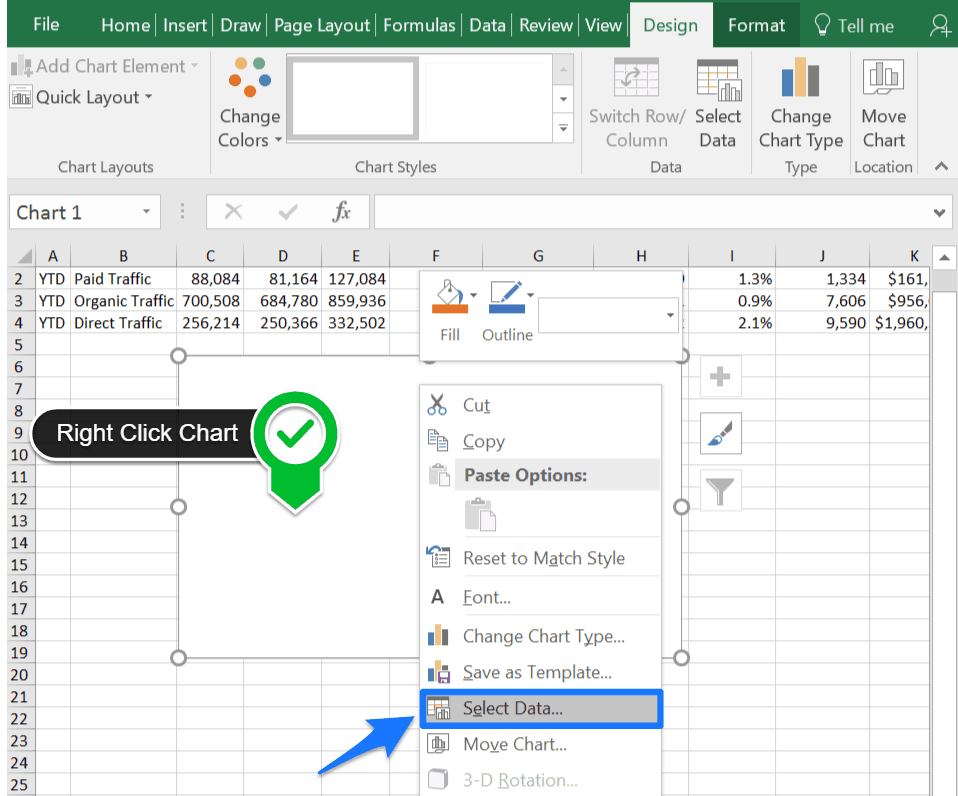Click the Quick Layout icon

pos(21,97)
